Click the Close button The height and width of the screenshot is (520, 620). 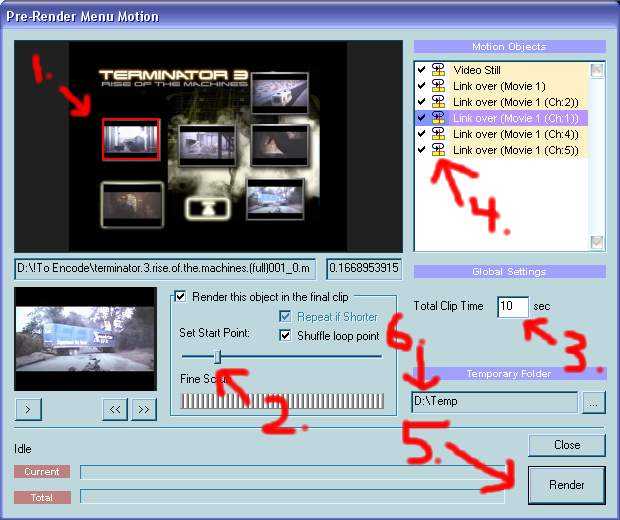(x=567, y=445)
